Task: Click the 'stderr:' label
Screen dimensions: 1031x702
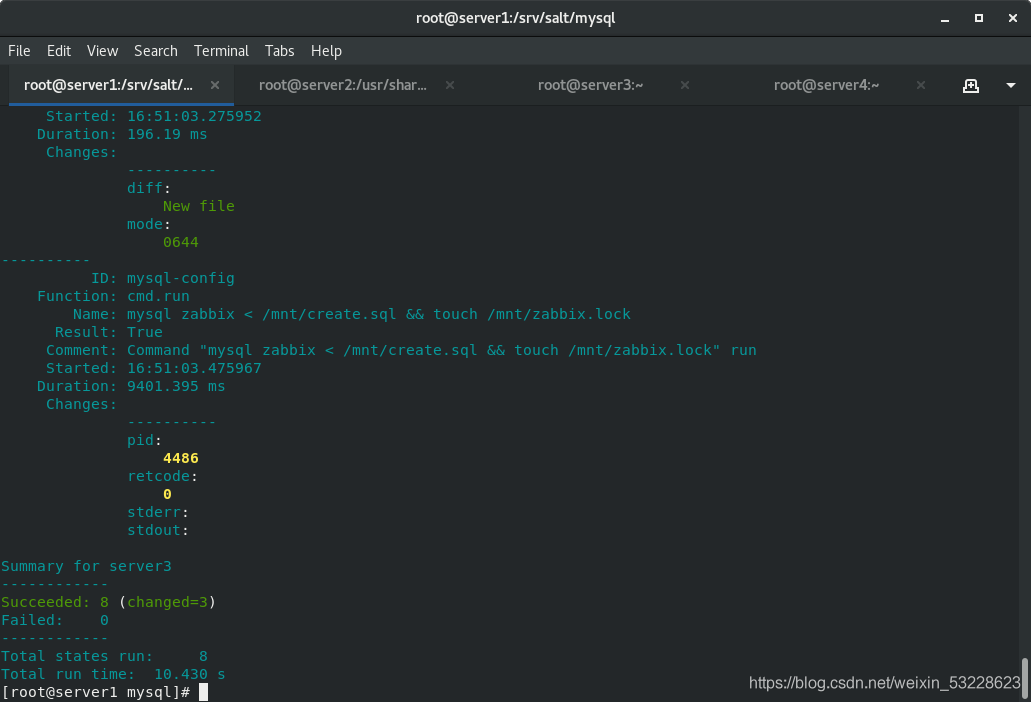Action: [x=158, y=512]
